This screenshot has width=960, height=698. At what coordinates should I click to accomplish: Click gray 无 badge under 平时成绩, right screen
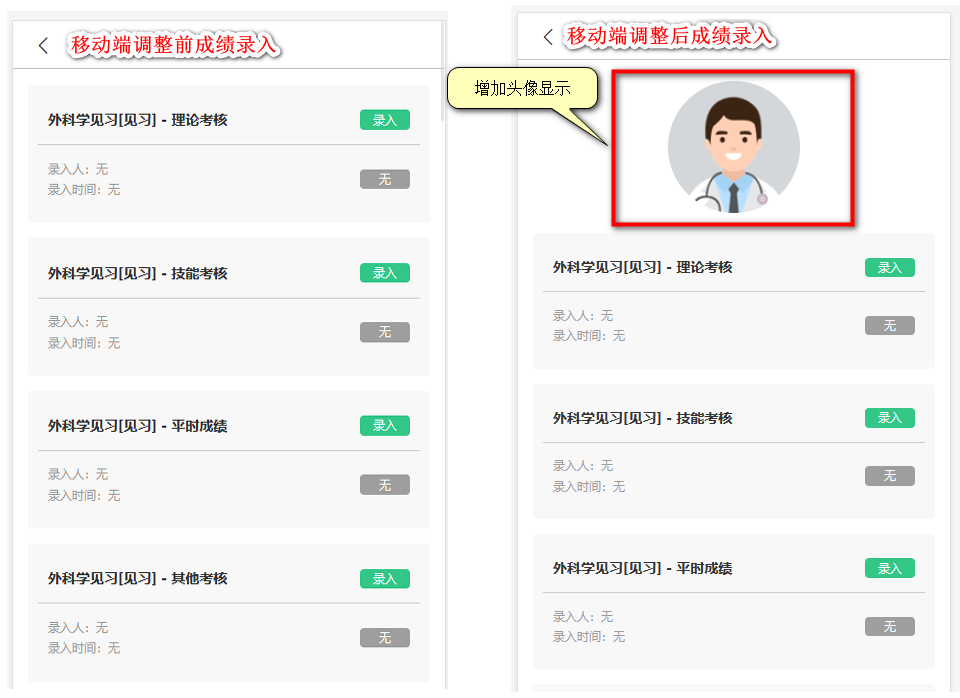[890, 626]
